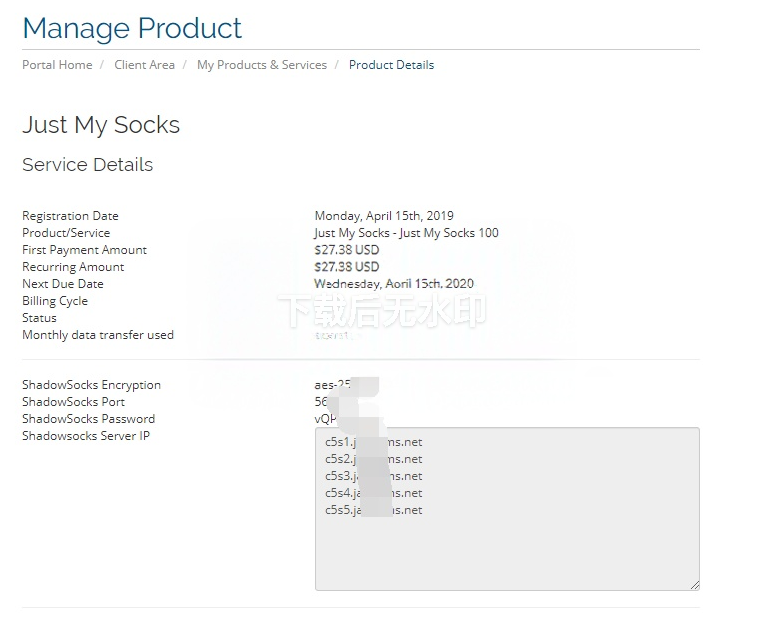Select Wednesday, April 15th, 2020 due date
This screenshot has width=762, height=624.
tap(394, 284)
